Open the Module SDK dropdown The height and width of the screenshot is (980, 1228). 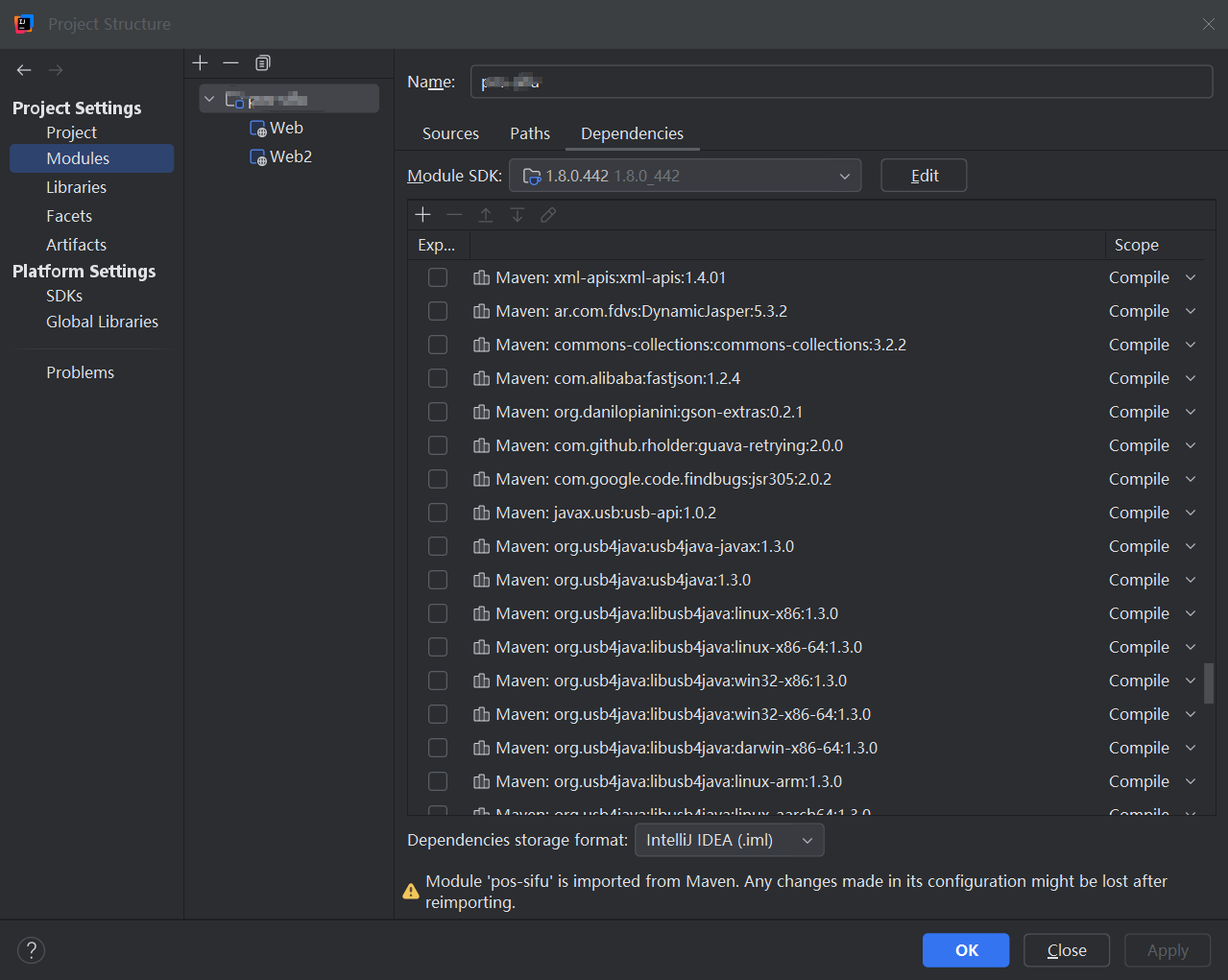pyautogui.click(x=685, y=176)
